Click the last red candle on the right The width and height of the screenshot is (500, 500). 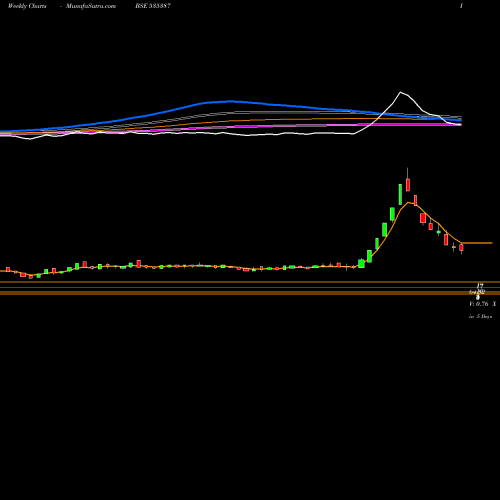(x=461, y=247)
